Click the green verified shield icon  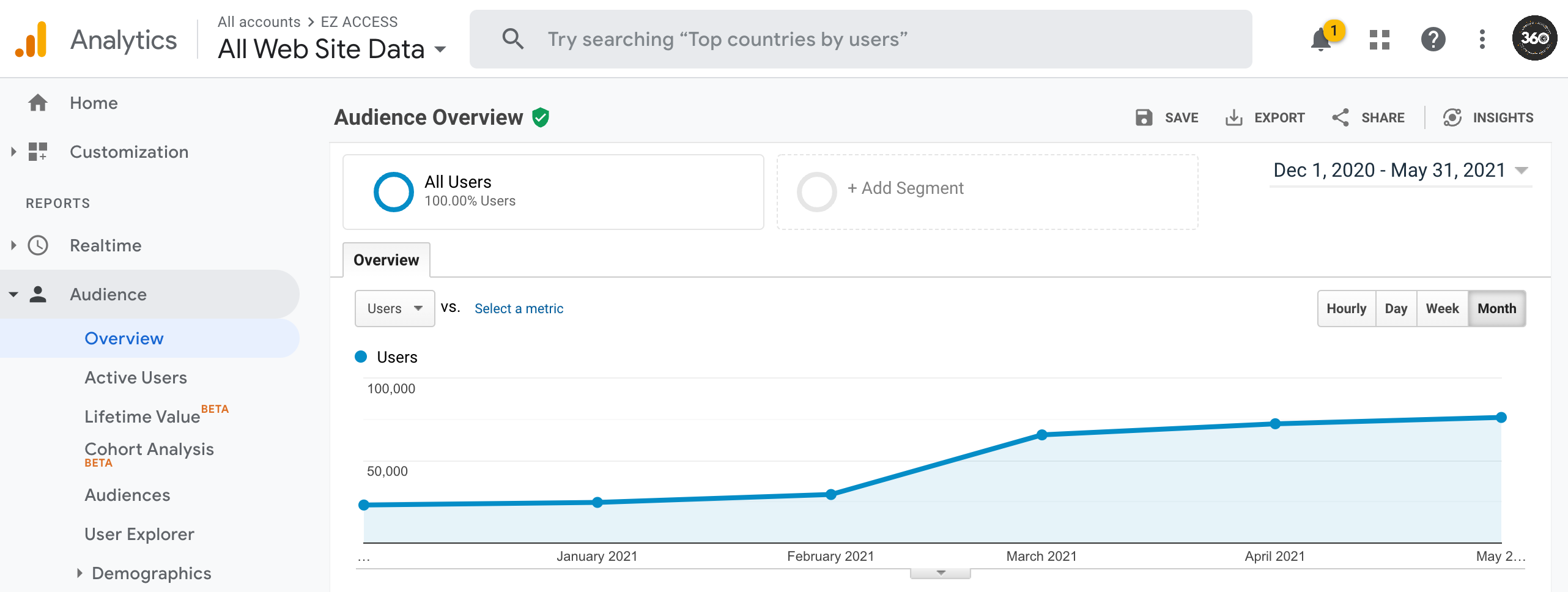pos(541,117)
